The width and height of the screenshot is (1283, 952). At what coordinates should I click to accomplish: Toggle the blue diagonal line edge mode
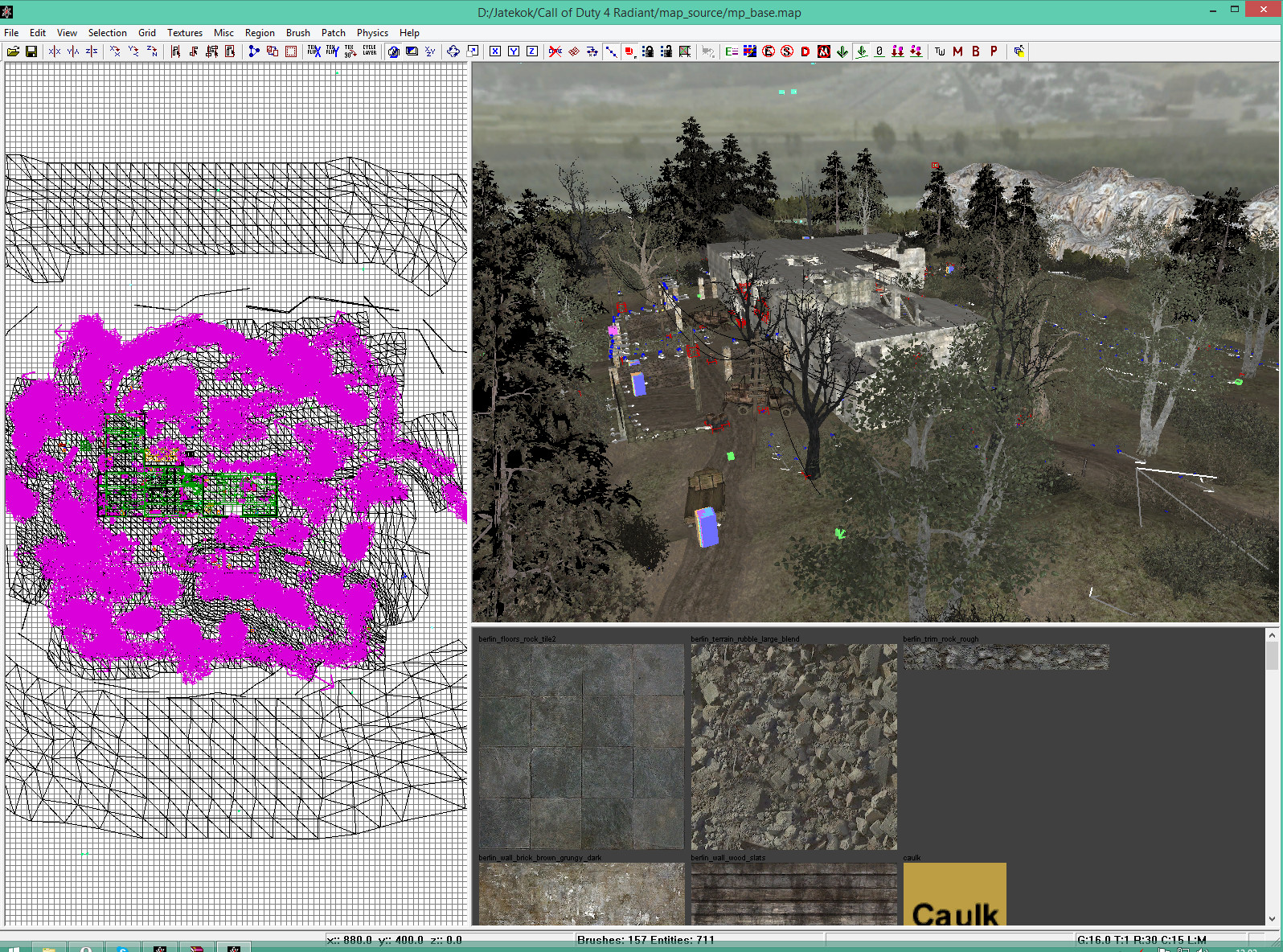(x=611, y=51)
